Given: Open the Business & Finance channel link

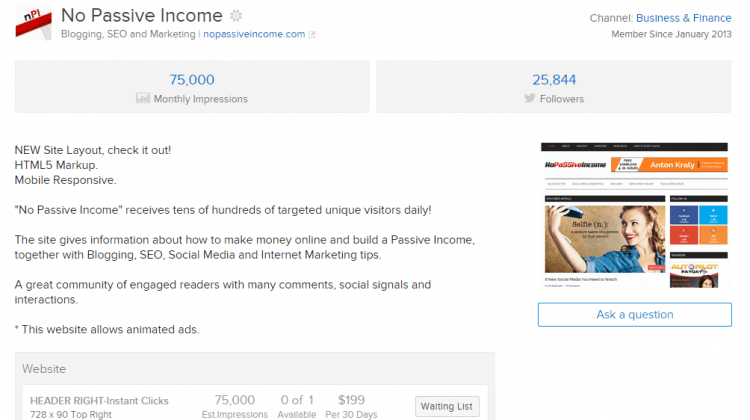Looking at the screenshot, I should [684, 18].
